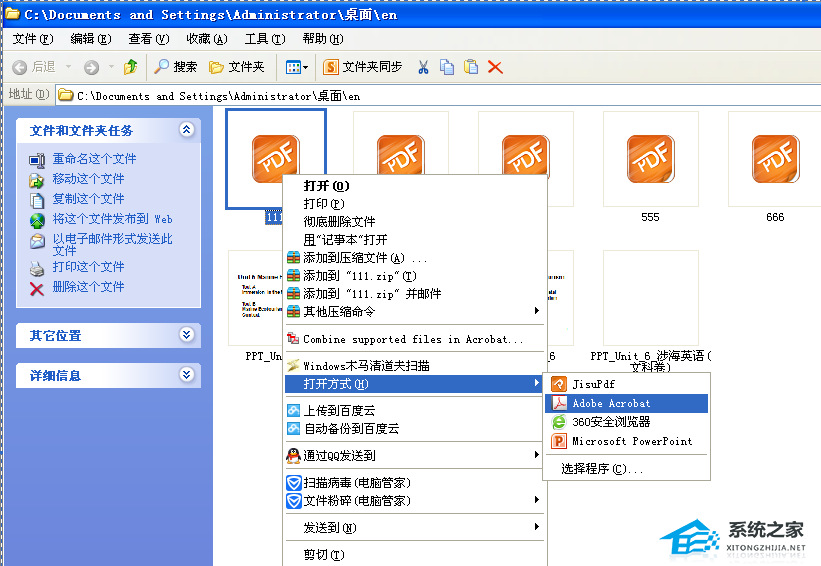This screenshot has width=821, height=566.
Task: Select the PDF file named 666
Action: pos(775,160)
